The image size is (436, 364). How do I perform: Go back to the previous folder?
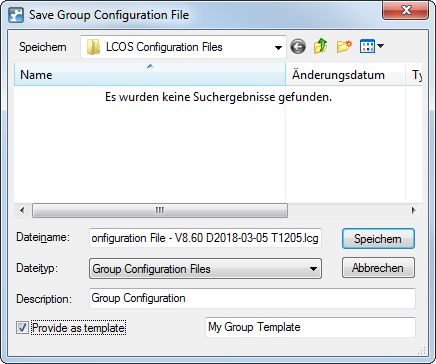tap(298, 46)
